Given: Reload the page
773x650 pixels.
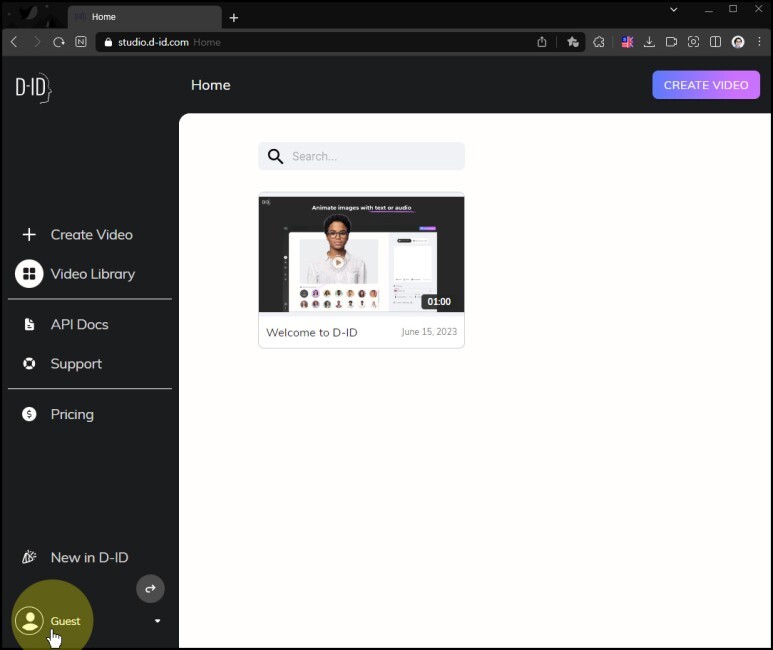Looking at the screenshot, I should [x=59, y=42].
